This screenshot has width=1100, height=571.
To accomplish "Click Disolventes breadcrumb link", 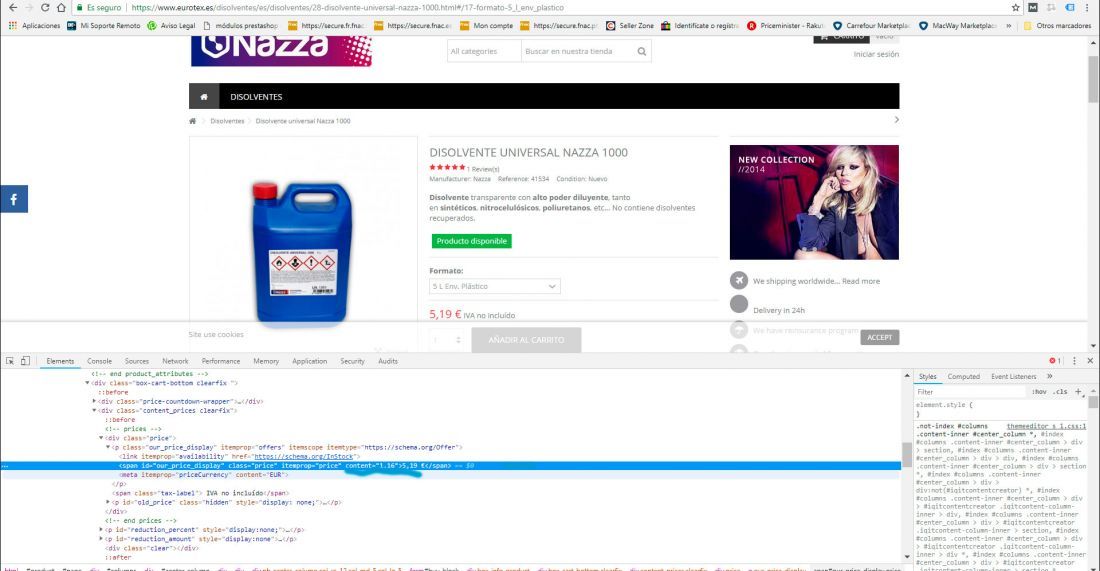I will pyautogui.click(x=227, y=121).
